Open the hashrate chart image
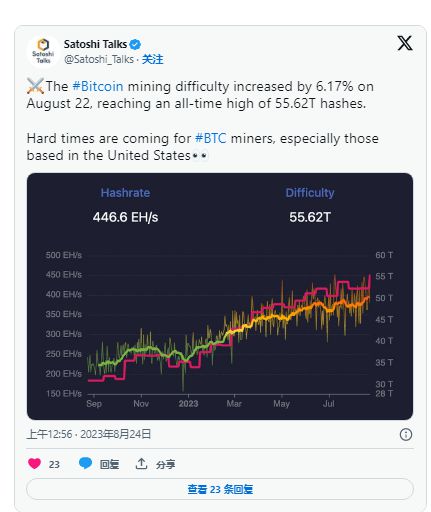This screenshot has width=431, height=512. coord(220,296)
